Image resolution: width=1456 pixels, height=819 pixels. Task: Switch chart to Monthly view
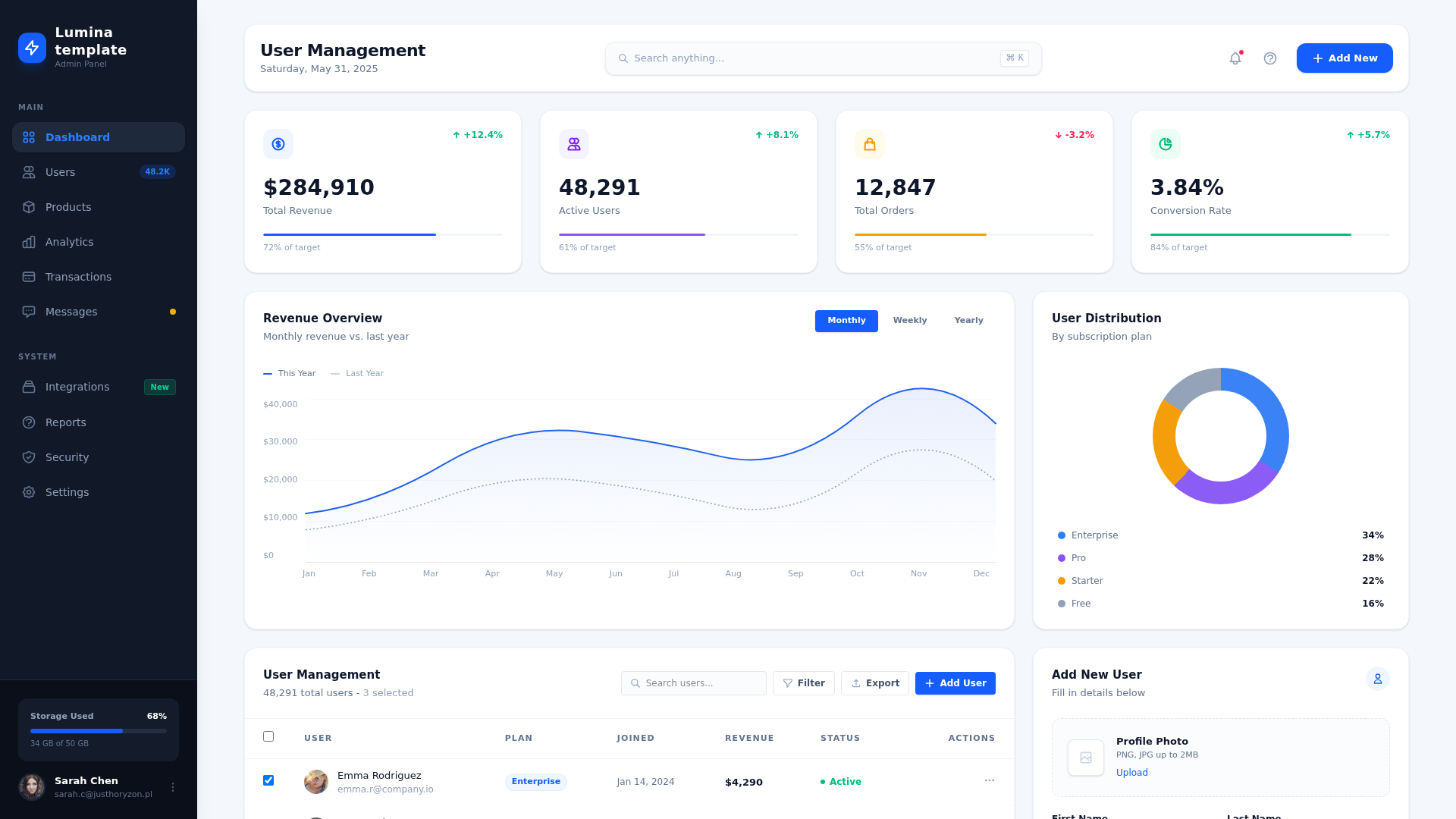click(846, 321)
